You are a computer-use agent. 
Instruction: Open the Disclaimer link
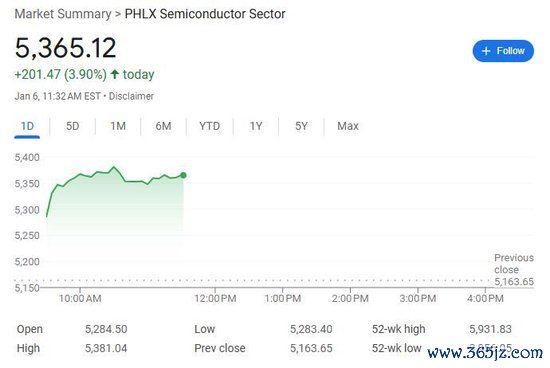coord(131,96)
